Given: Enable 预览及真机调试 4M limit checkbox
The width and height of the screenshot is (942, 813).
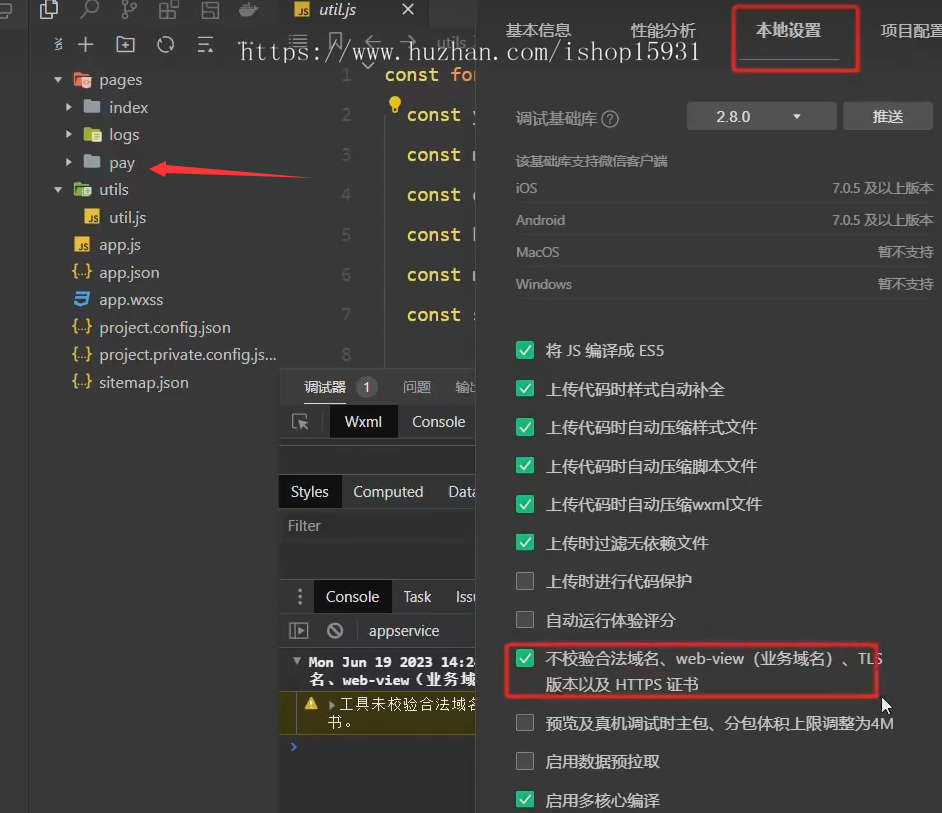Looking at the screenshot, I should coord(525,723).
